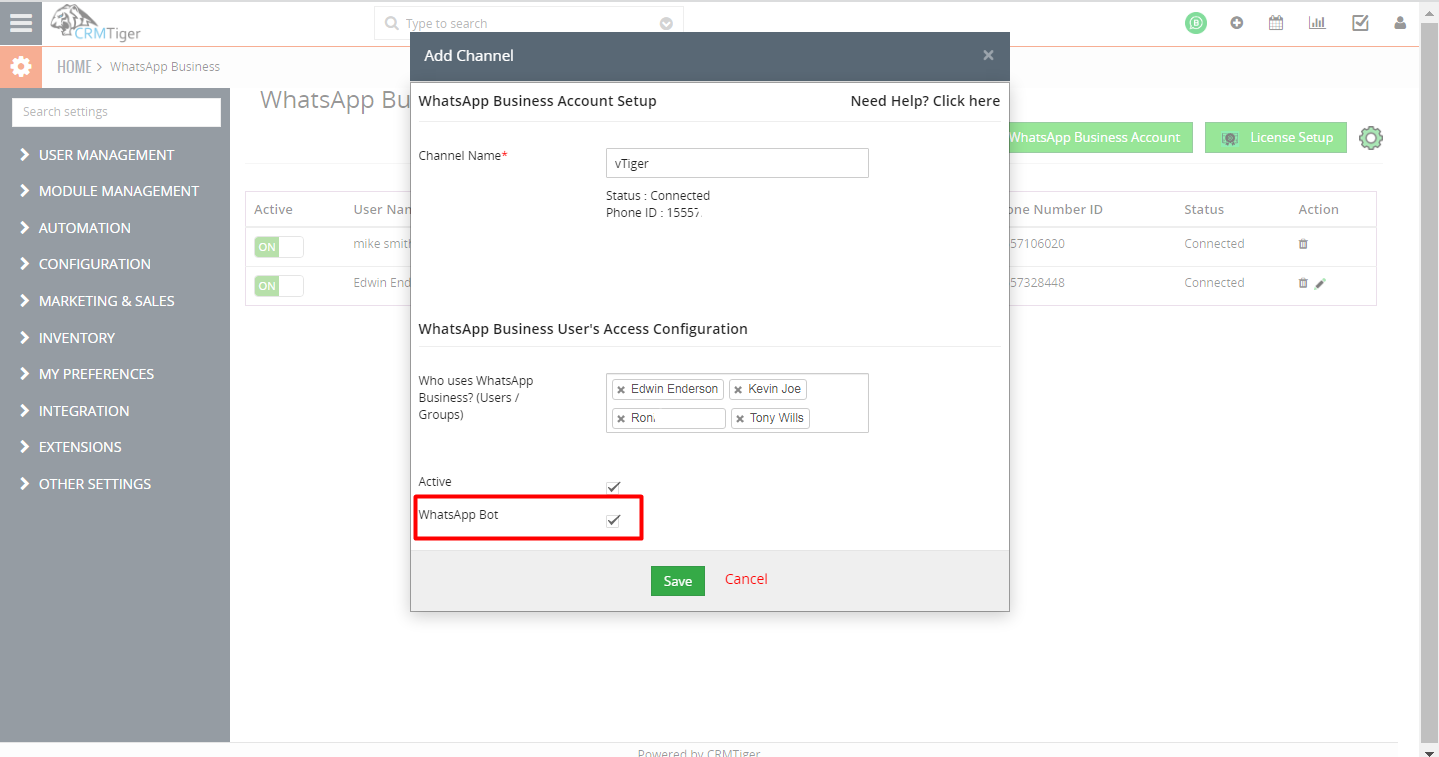The image size is (1439, 757).
Task: Toggle the Active checkbox
Action: pyautogui.click(x=613, y=487)
